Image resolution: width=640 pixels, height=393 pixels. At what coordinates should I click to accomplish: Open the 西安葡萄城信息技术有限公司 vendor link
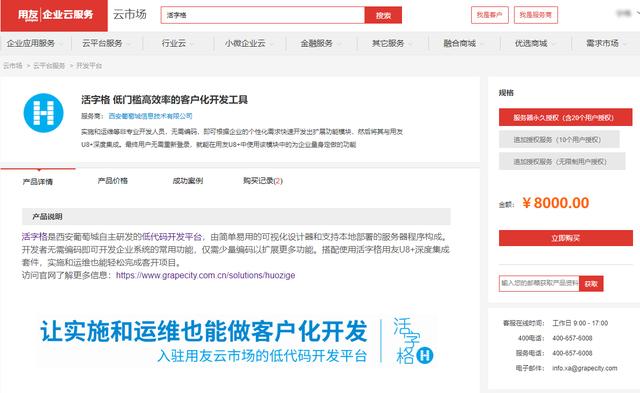[150, 116]
